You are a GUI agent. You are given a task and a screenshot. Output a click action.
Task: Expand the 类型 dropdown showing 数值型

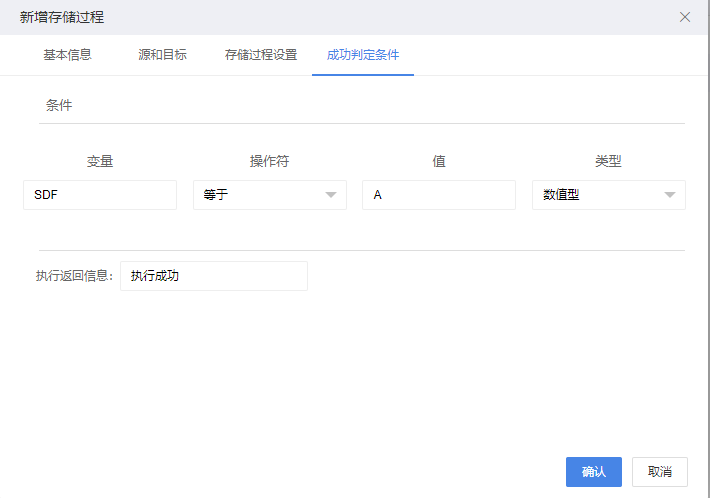(x=609, y=195)
